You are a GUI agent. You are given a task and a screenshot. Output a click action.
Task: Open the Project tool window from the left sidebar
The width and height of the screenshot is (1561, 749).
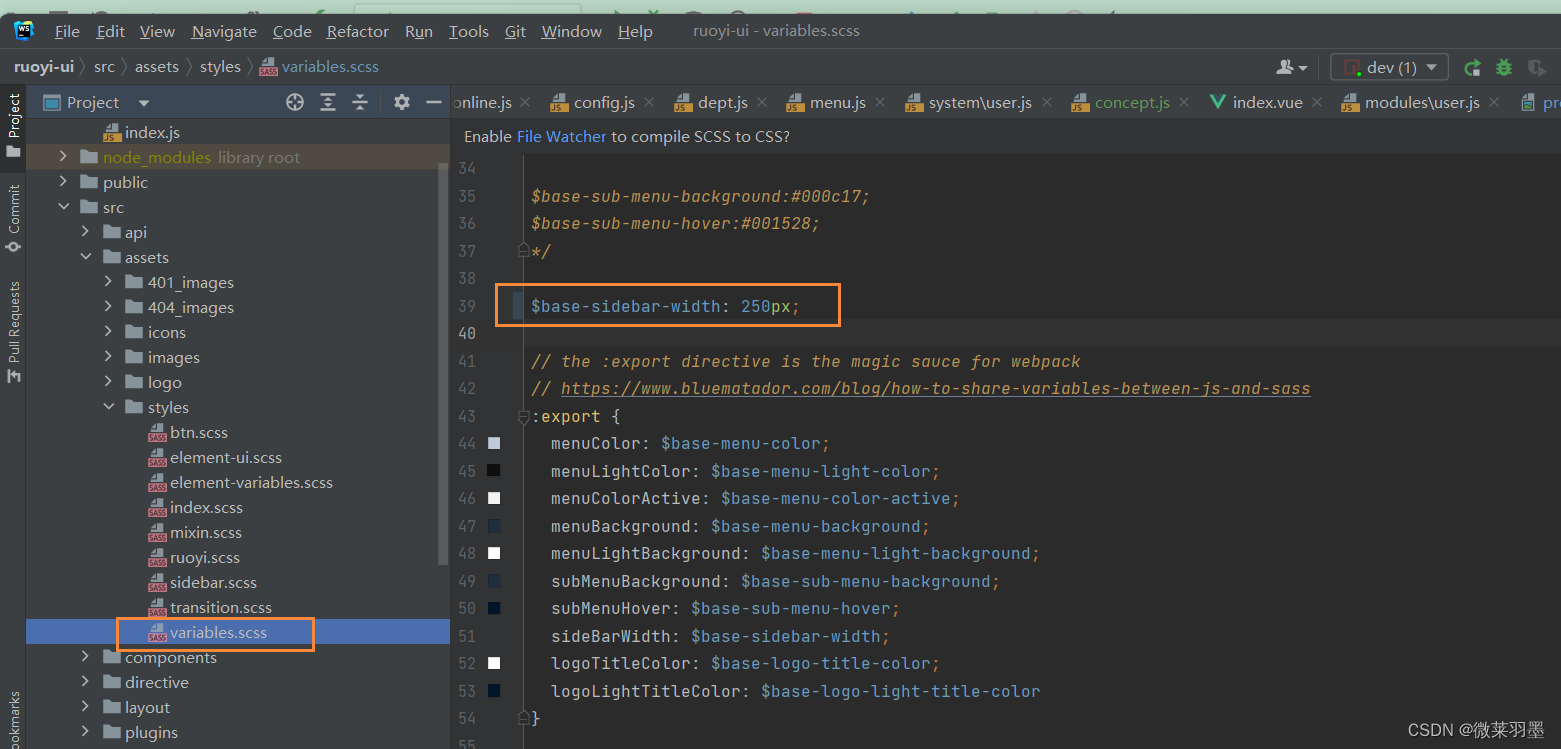point(13,125)
